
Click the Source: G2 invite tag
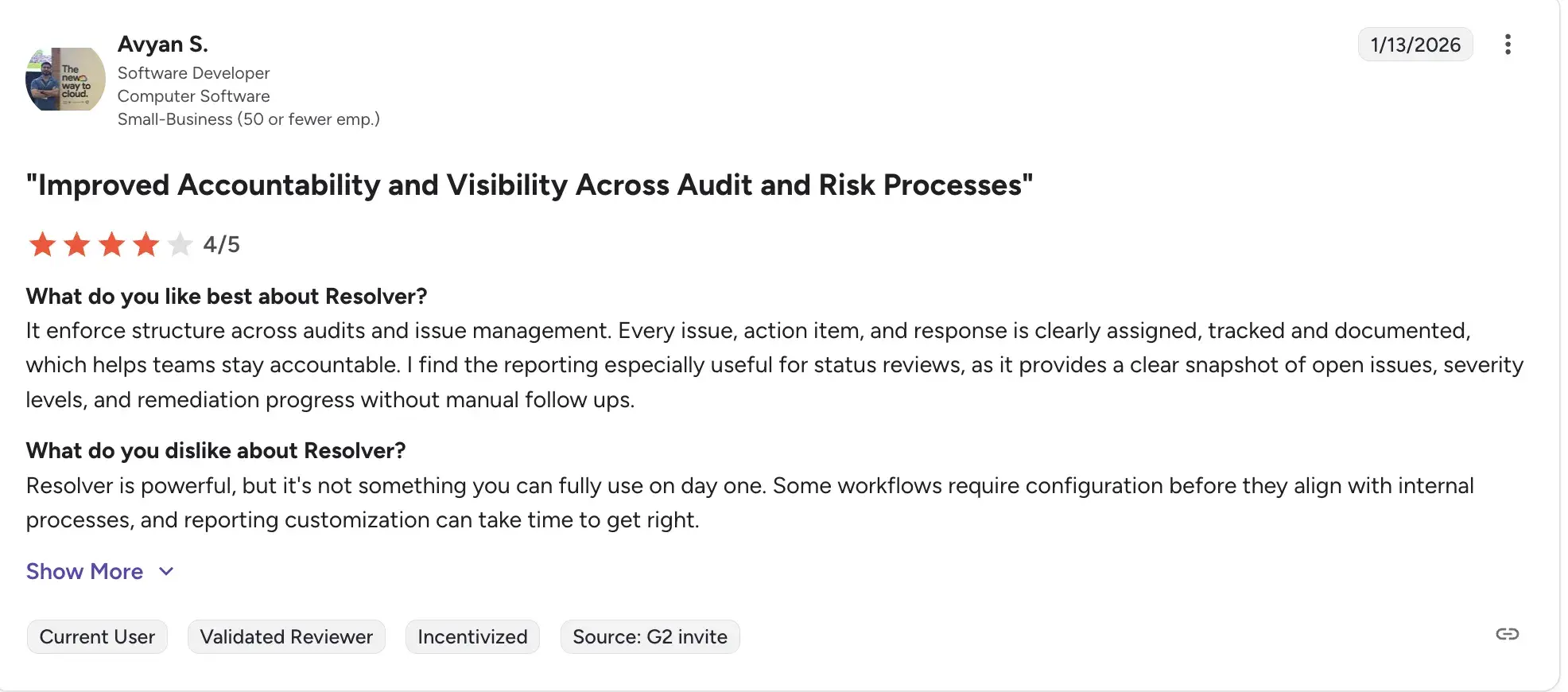click(x=650, y=636)
